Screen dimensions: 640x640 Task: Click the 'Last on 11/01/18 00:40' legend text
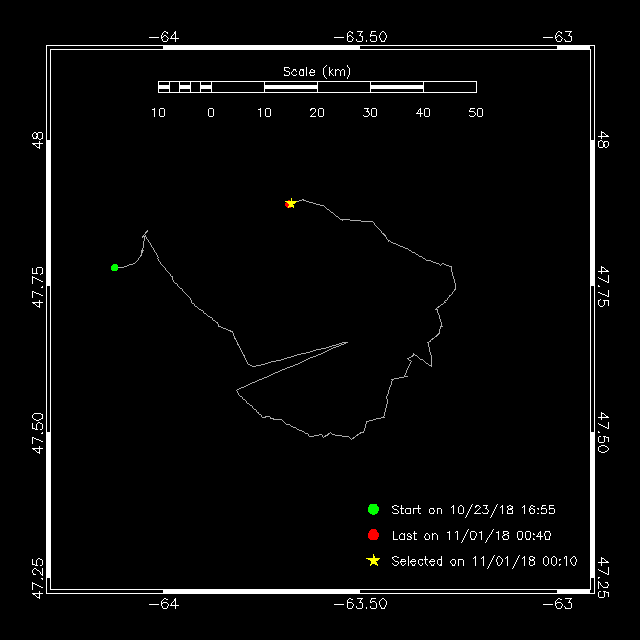coord(471,536)
